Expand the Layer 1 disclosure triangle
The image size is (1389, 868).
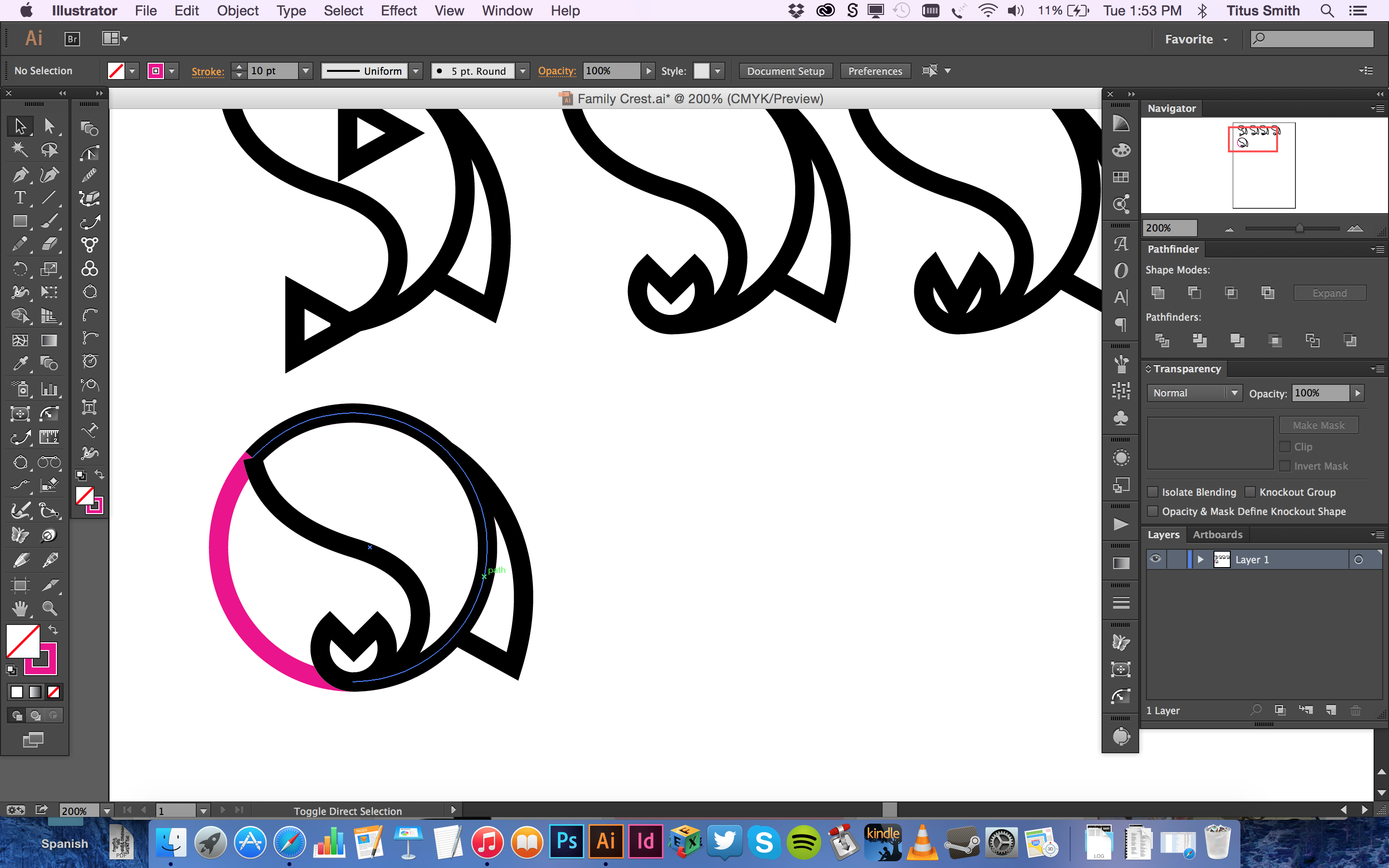pyautogui.click(x=1200, y=559)
